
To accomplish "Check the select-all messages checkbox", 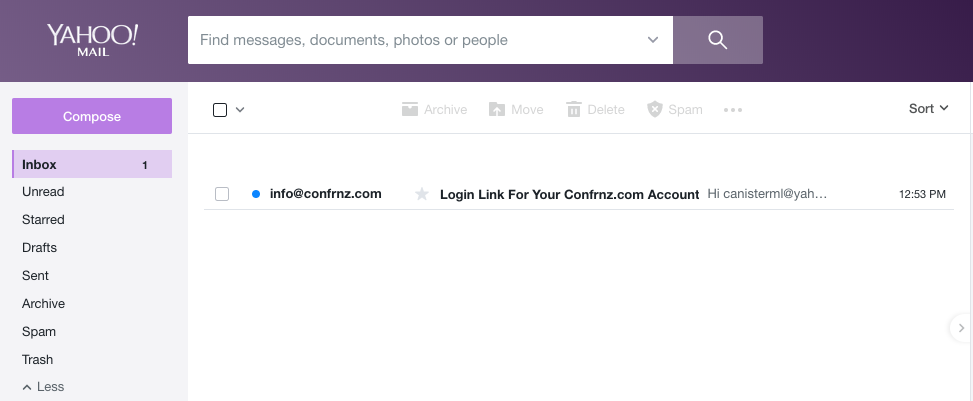I will (x=220, y=110).
